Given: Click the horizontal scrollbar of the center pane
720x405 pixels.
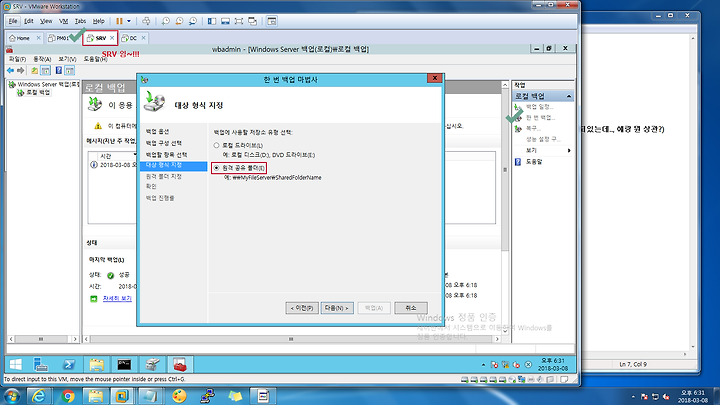Looking at the screenshot, I should [x=291, y=339].
